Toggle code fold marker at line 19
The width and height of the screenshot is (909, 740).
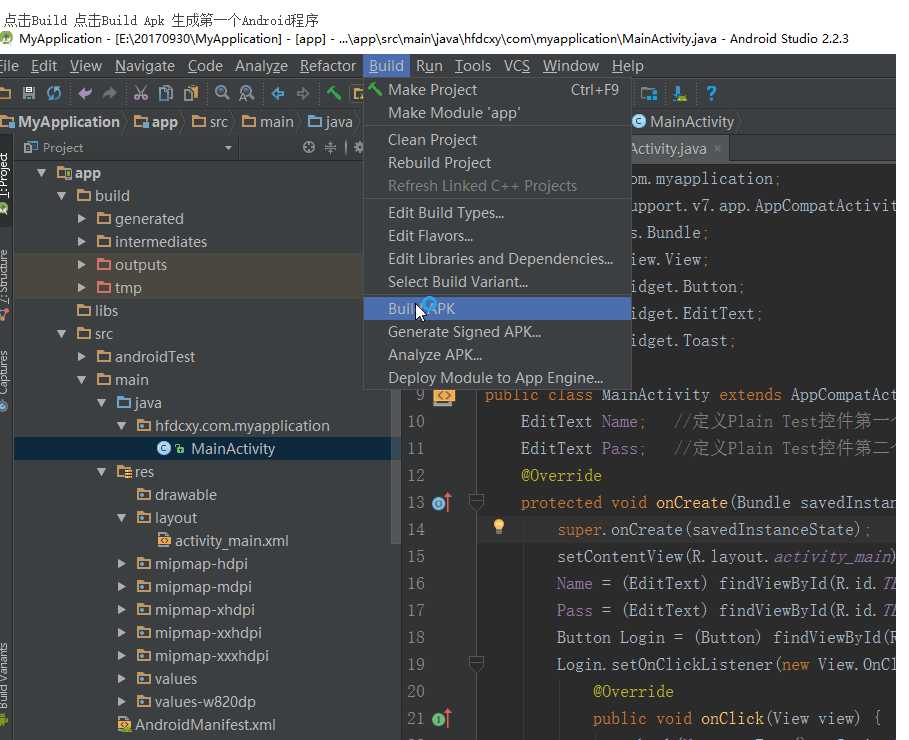(x=477, y=663)
